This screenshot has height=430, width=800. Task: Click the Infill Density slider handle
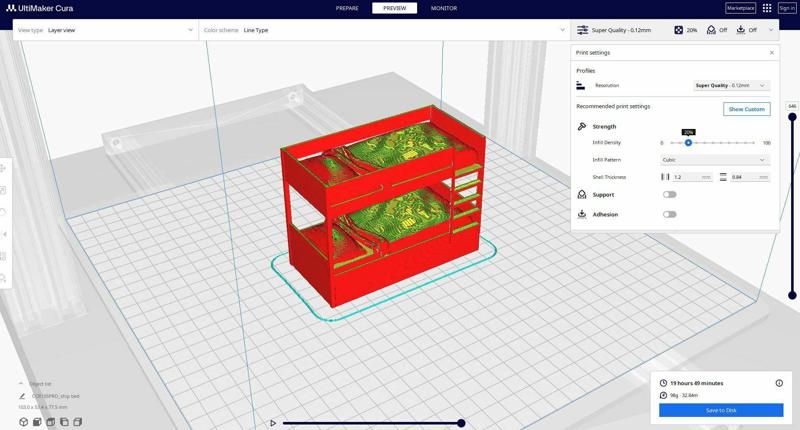(x=688, y=143)
